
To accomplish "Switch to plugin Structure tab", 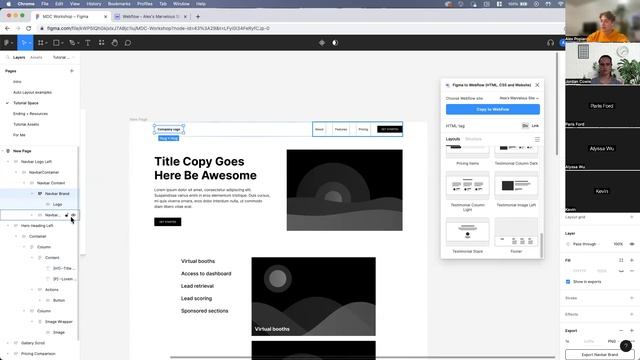I will tap(473, 139).
